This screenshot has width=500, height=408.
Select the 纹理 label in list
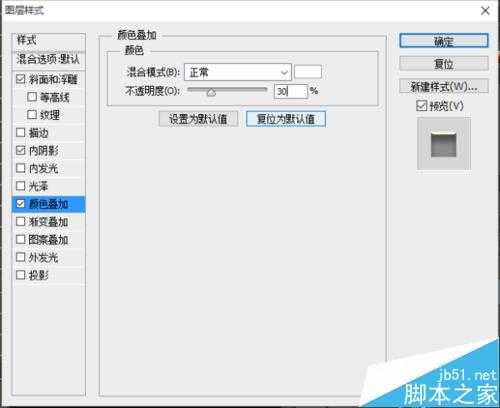coord(50,115)
